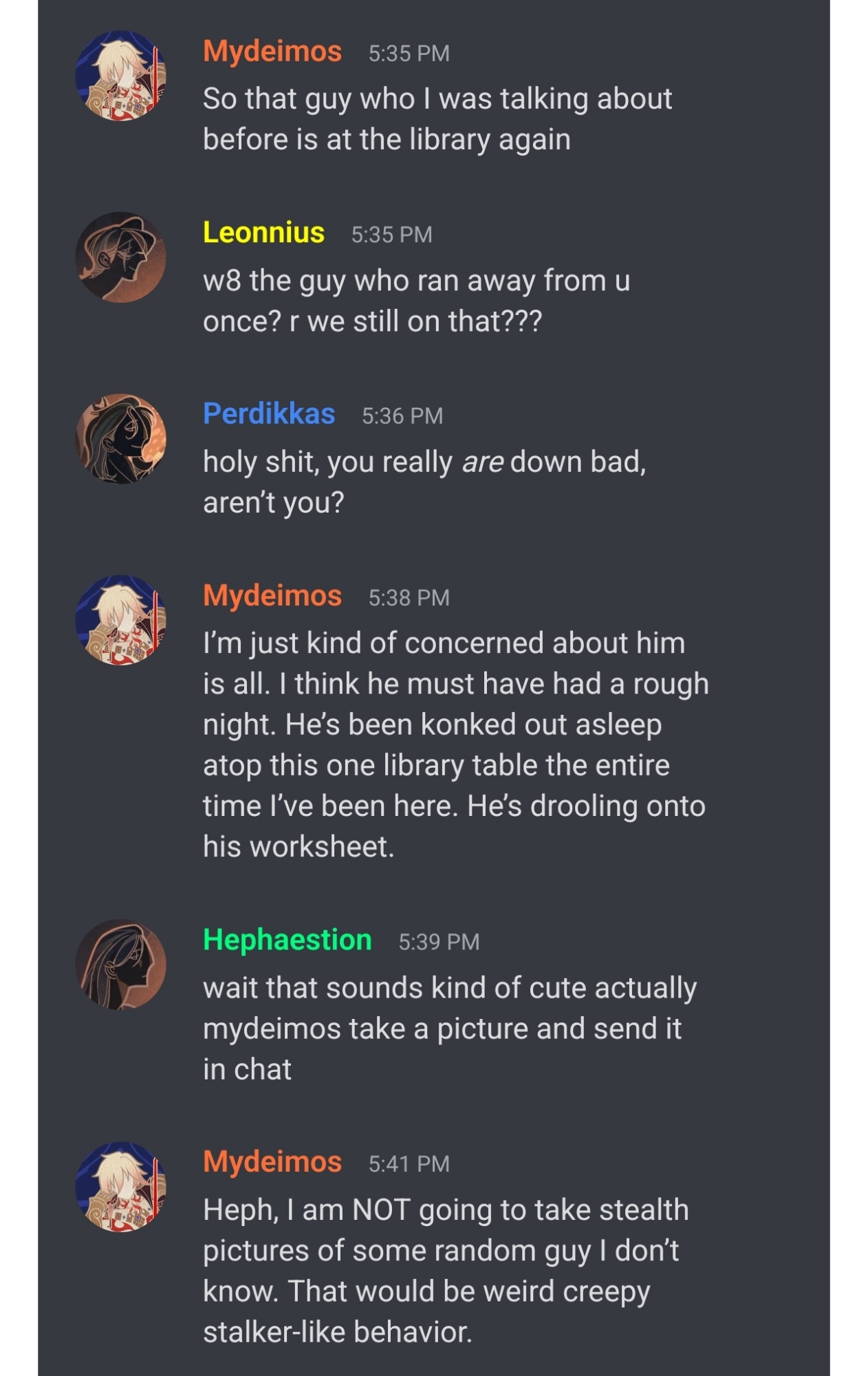The image size is (868, 1376).
Task: Click the green Hephaestion username
Action: [x=287, y=940]
